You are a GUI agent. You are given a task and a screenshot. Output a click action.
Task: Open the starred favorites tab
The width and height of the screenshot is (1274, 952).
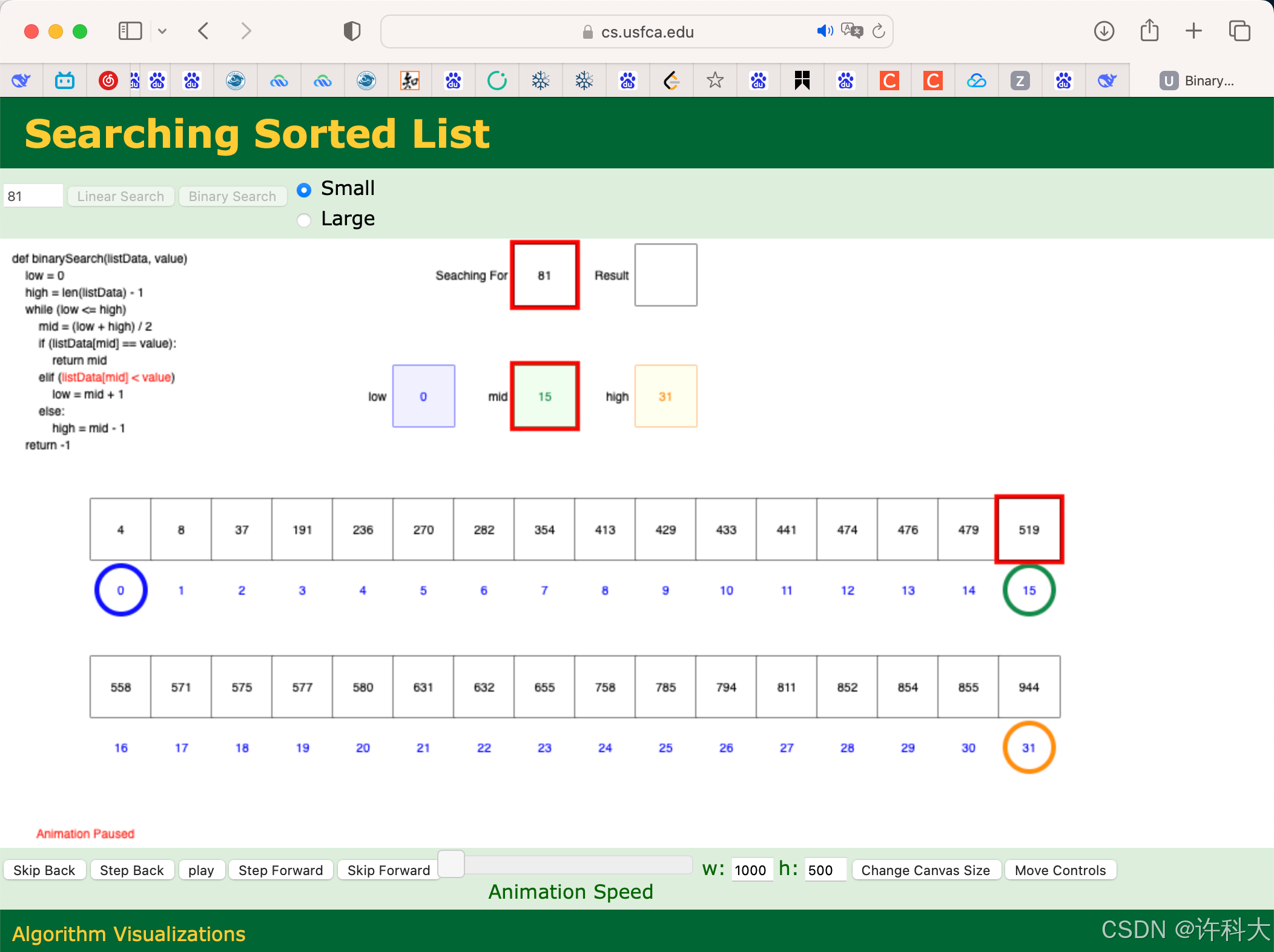[715, 81]
